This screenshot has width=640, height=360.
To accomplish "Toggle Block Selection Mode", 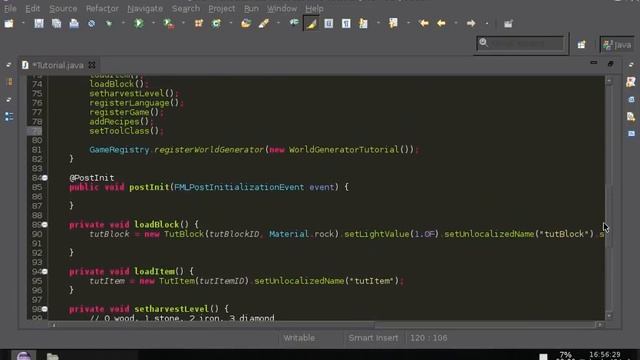I will 329,24.
